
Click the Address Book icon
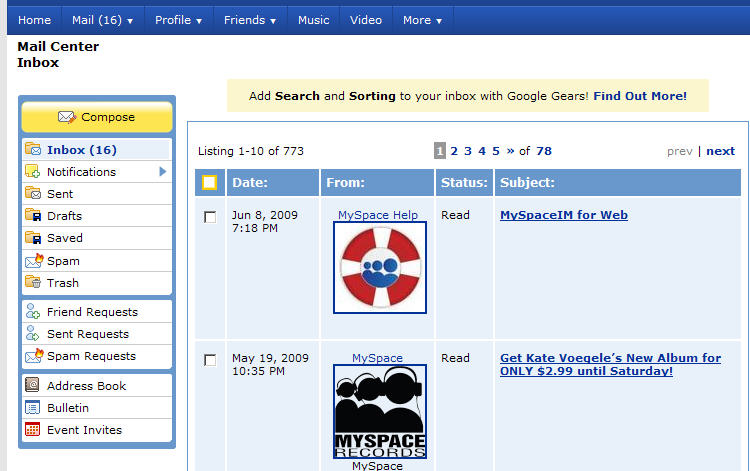[x=32, y=385]
